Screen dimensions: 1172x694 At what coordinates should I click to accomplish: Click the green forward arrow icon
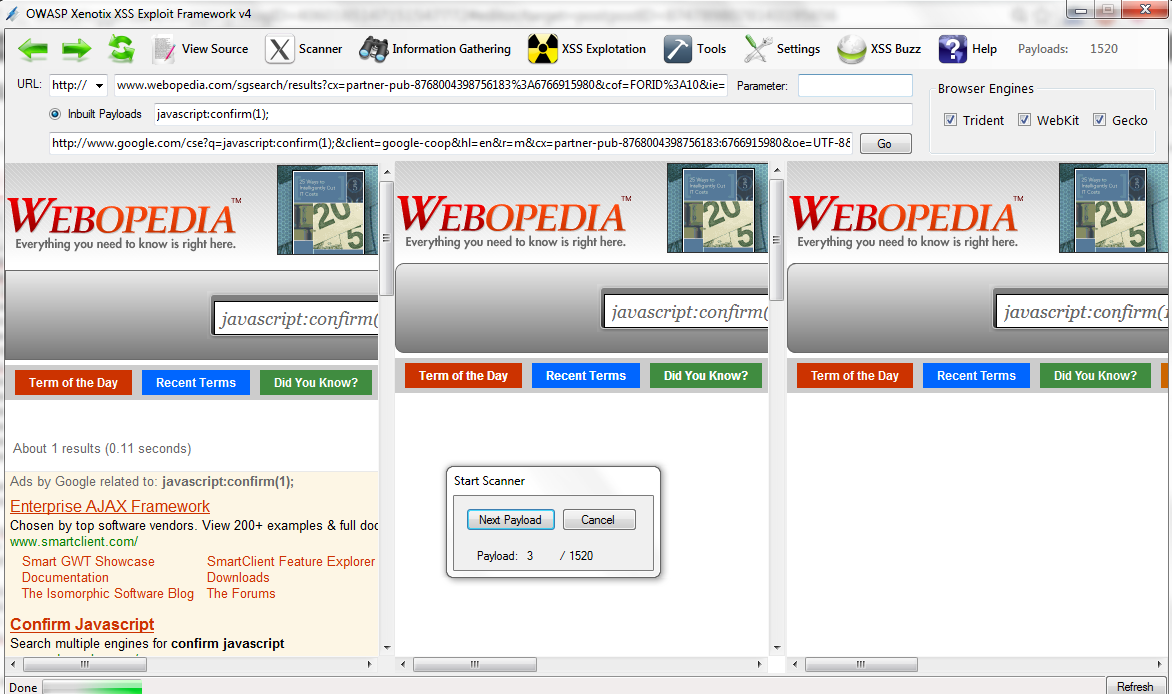[x=76, y=49]
